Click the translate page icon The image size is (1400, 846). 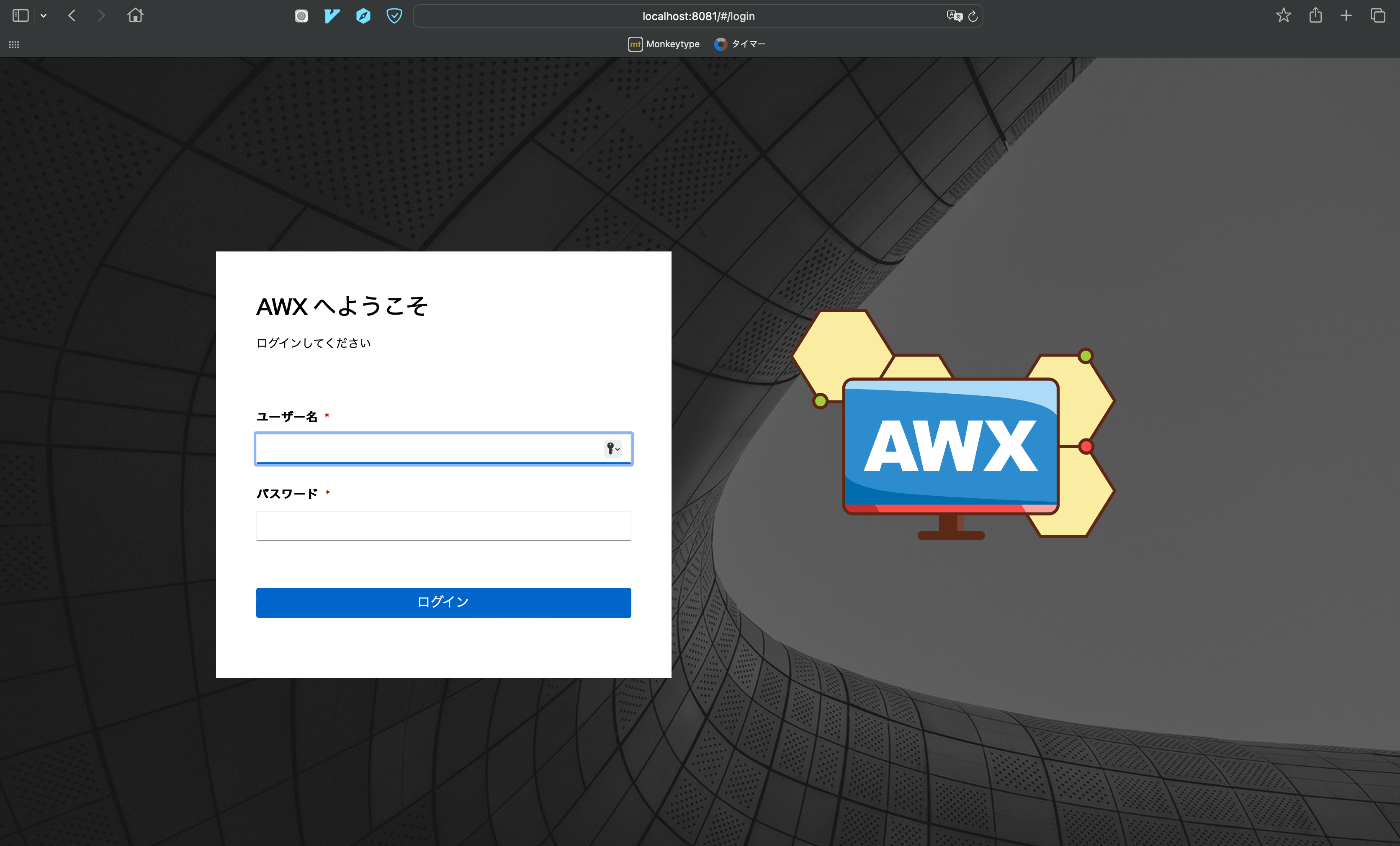tap(954, 16)
